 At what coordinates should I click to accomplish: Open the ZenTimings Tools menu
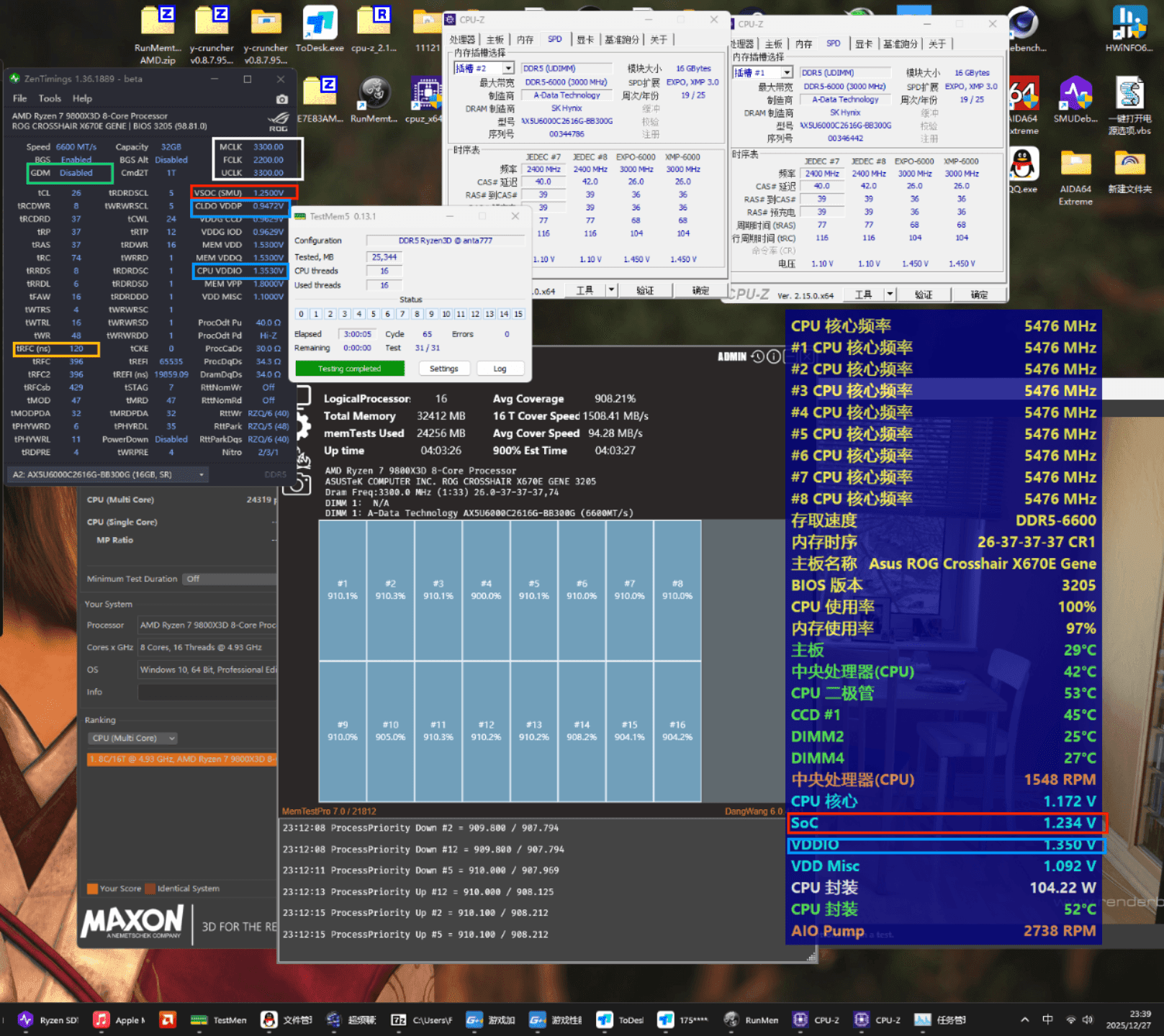(x=50, y=99)
